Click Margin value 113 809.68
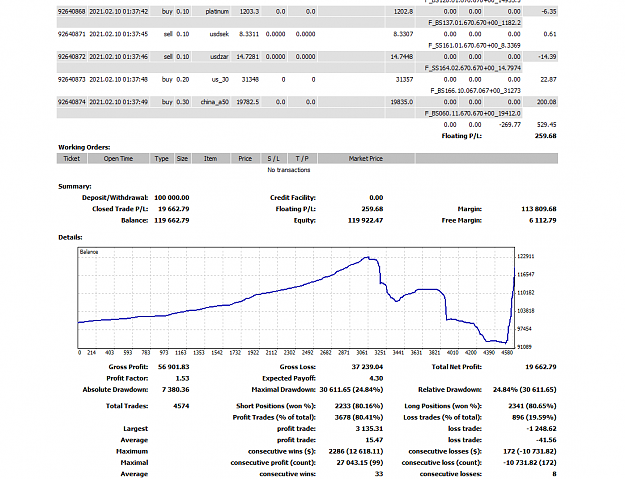The width and height of the screenshot is (625, 479). pos(539,209)
